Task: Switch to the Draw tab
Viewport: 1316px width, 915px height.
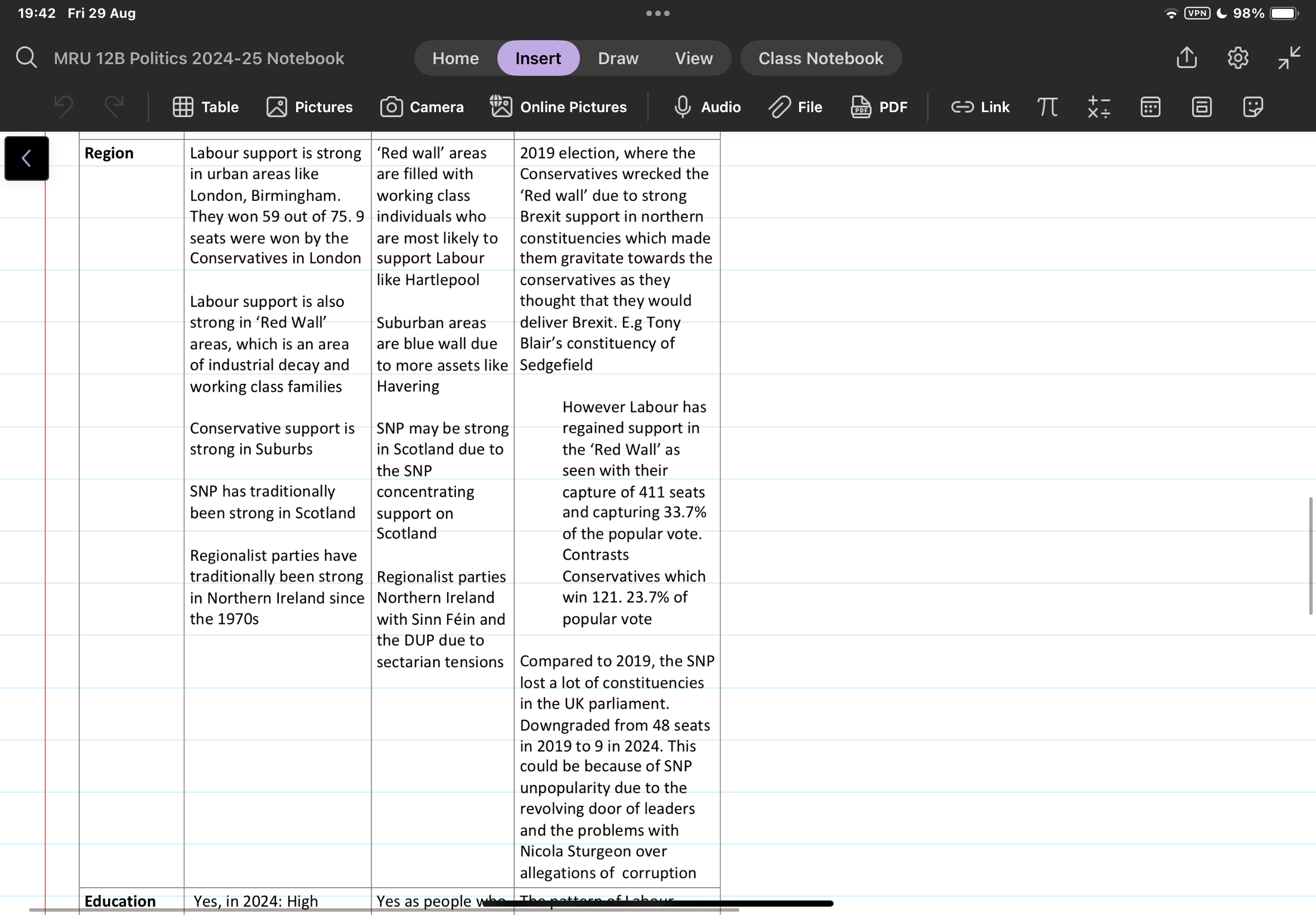Action: point(618,59)
